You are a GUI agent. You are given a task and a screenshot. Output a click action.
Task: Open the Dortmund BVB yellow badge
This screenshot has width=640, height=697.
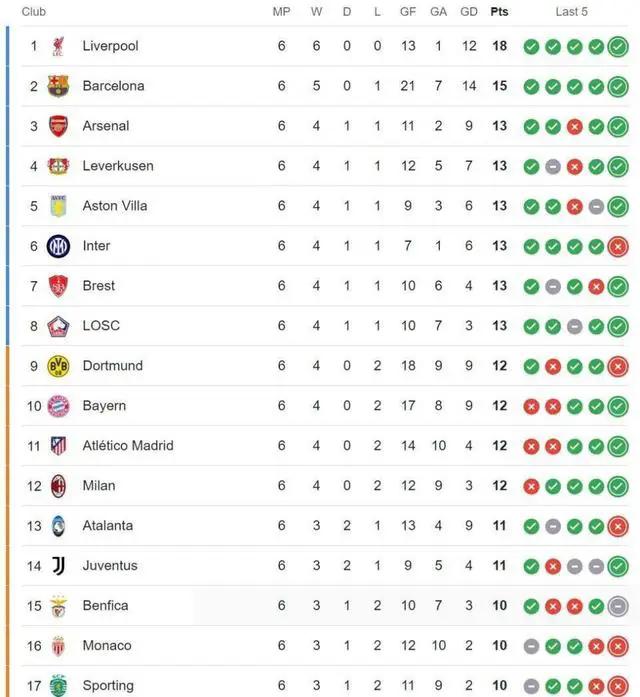pyautogui.click(x=58, y=366)
